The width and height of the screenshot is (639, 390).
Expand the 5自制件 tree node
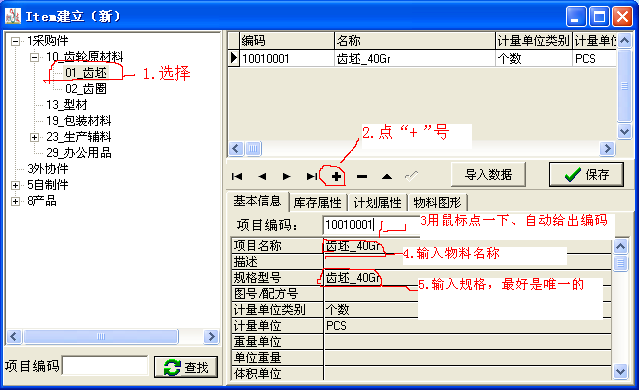[x=15, y=185]
